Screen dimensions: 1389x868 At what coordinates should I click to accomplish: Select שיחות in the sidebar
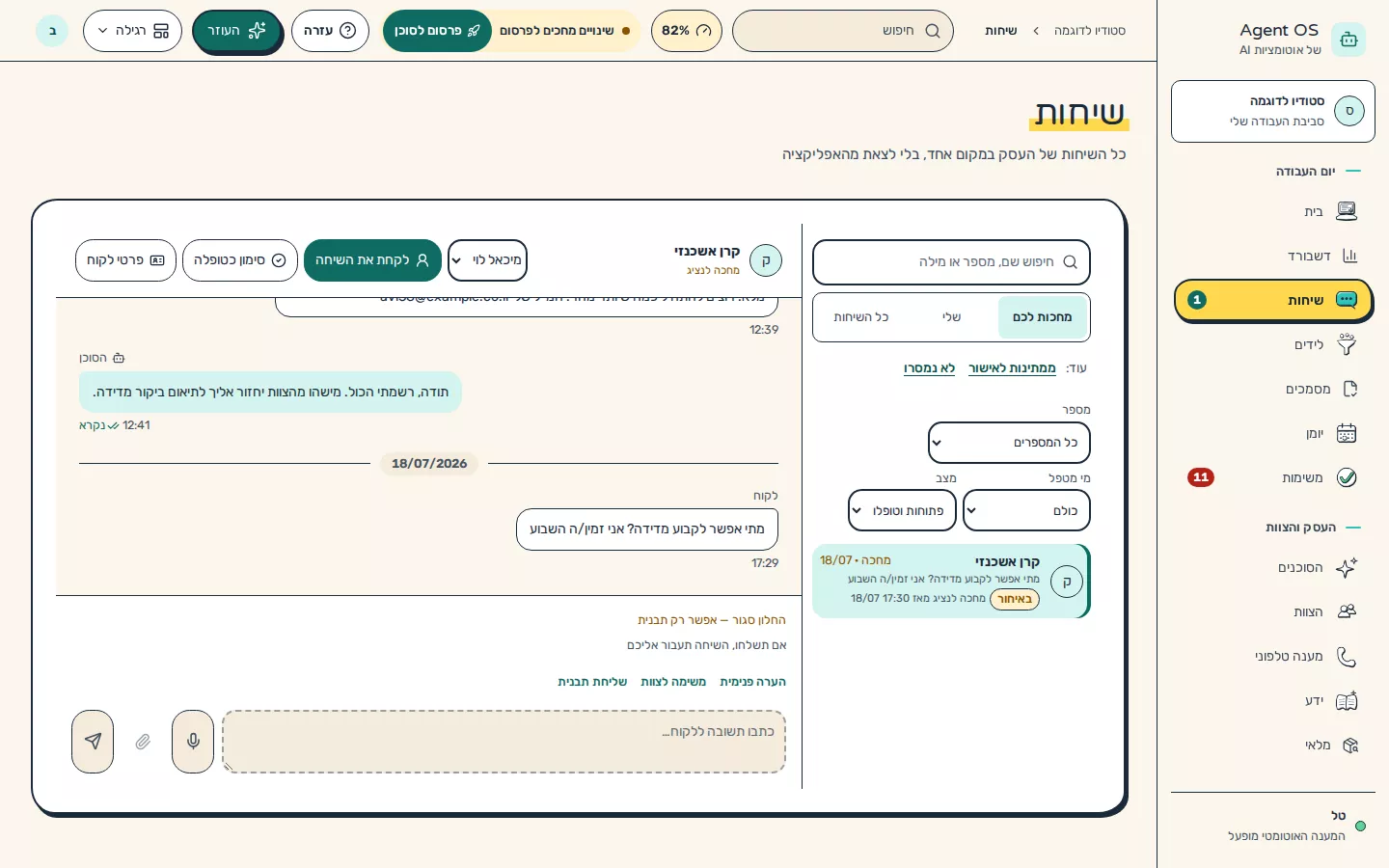click(1273, 300)
